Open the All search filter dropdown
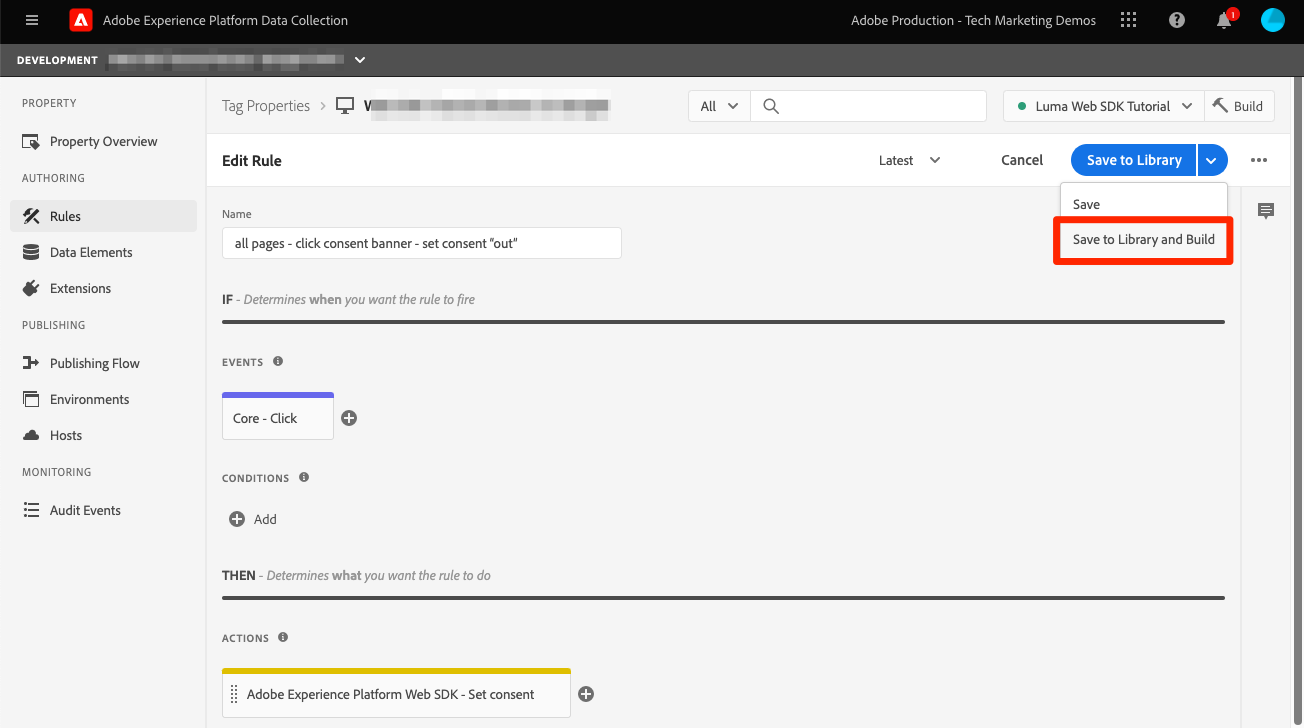This screenshot has width=1304, height=728. tap(719, 106)
